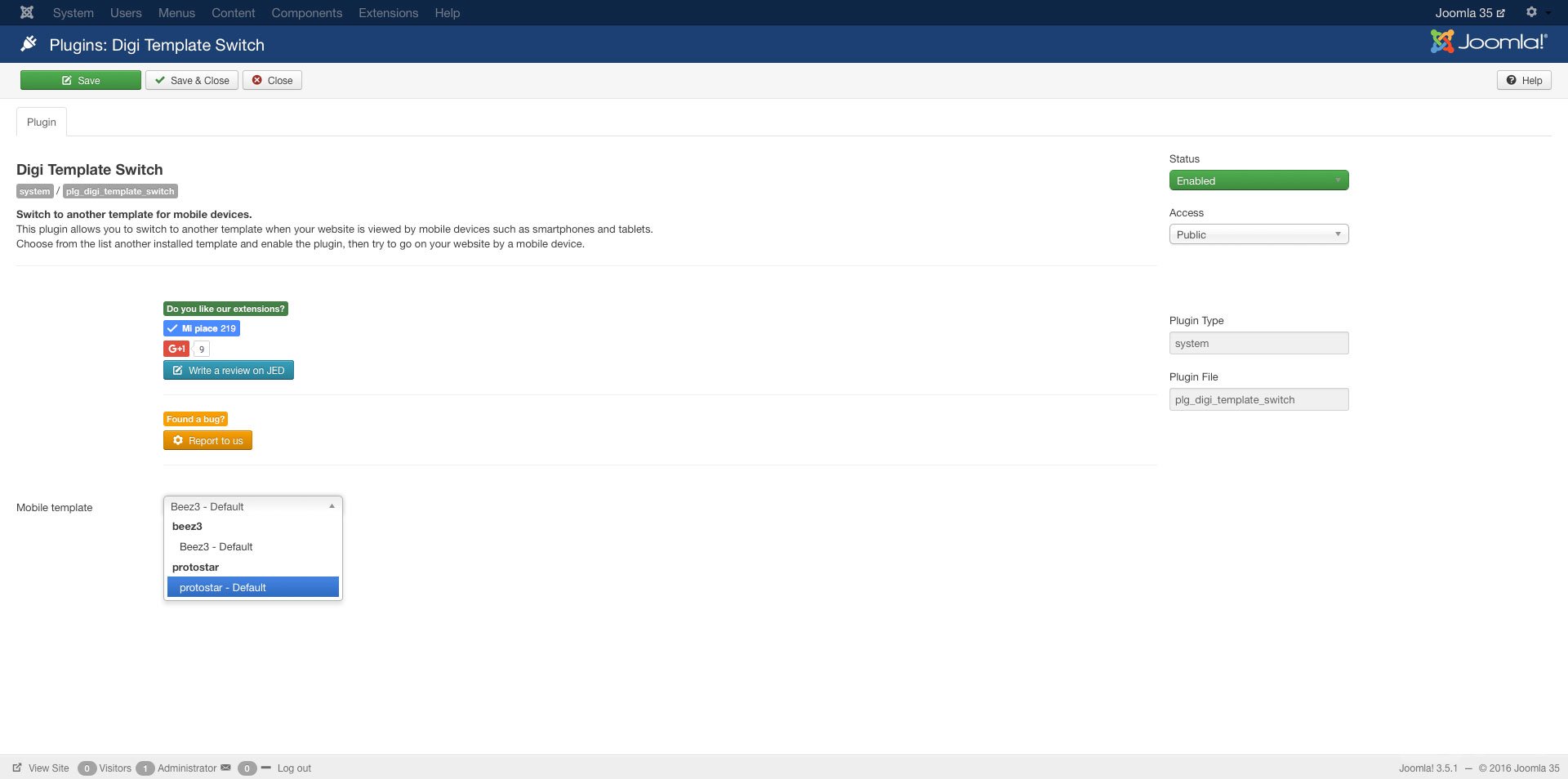1568x779 pixels.
Task: Click the Visitors count badge
Action: (87, 768)
